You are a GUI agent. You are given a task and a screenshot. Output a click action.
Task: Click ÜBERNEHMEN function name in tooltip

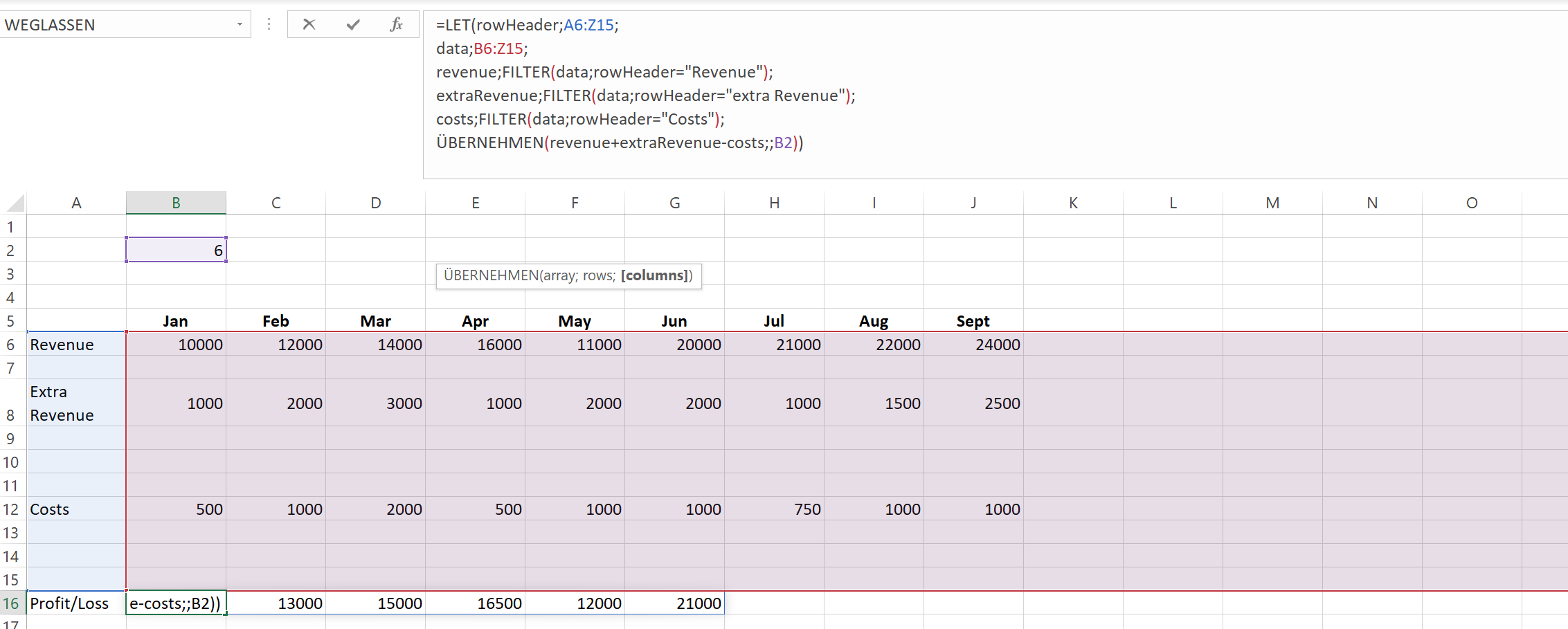491,275
